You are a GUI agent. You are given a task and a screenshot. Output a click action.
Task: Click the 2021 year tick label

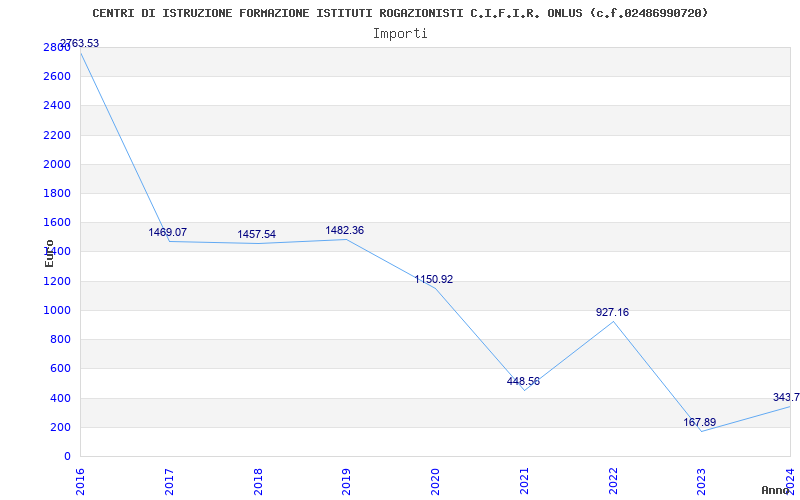(524, 482)
